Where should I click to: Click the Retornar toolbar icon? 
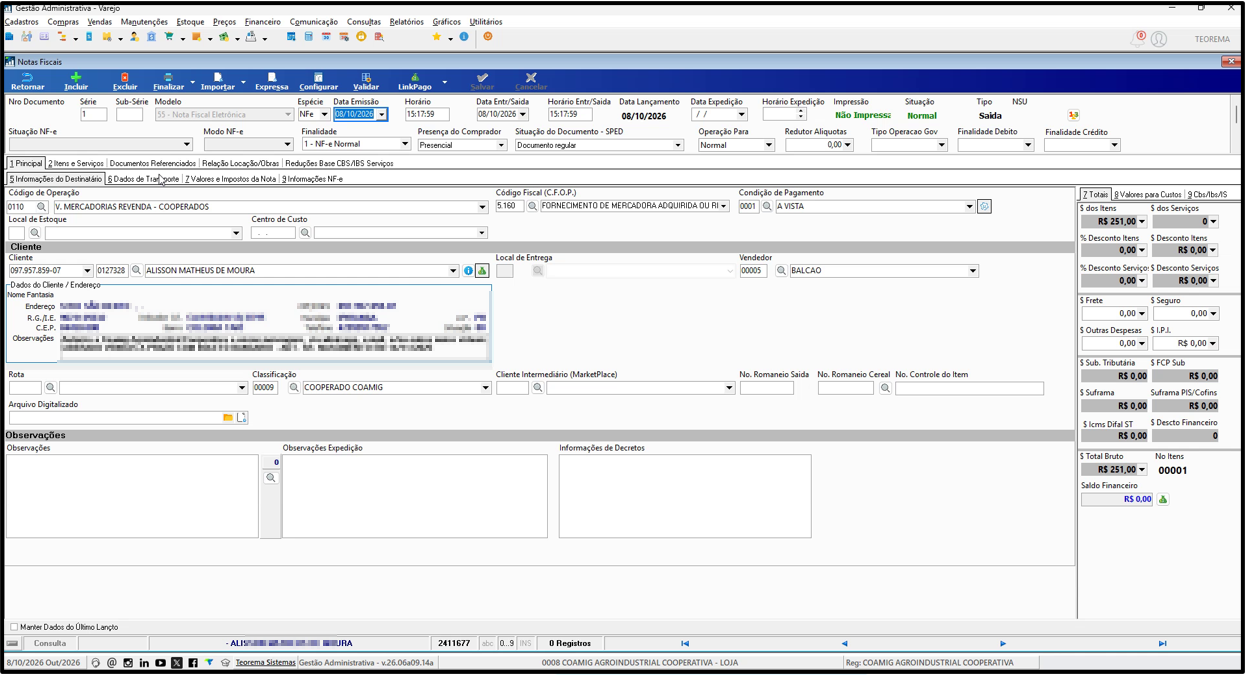tap(28, 81)
